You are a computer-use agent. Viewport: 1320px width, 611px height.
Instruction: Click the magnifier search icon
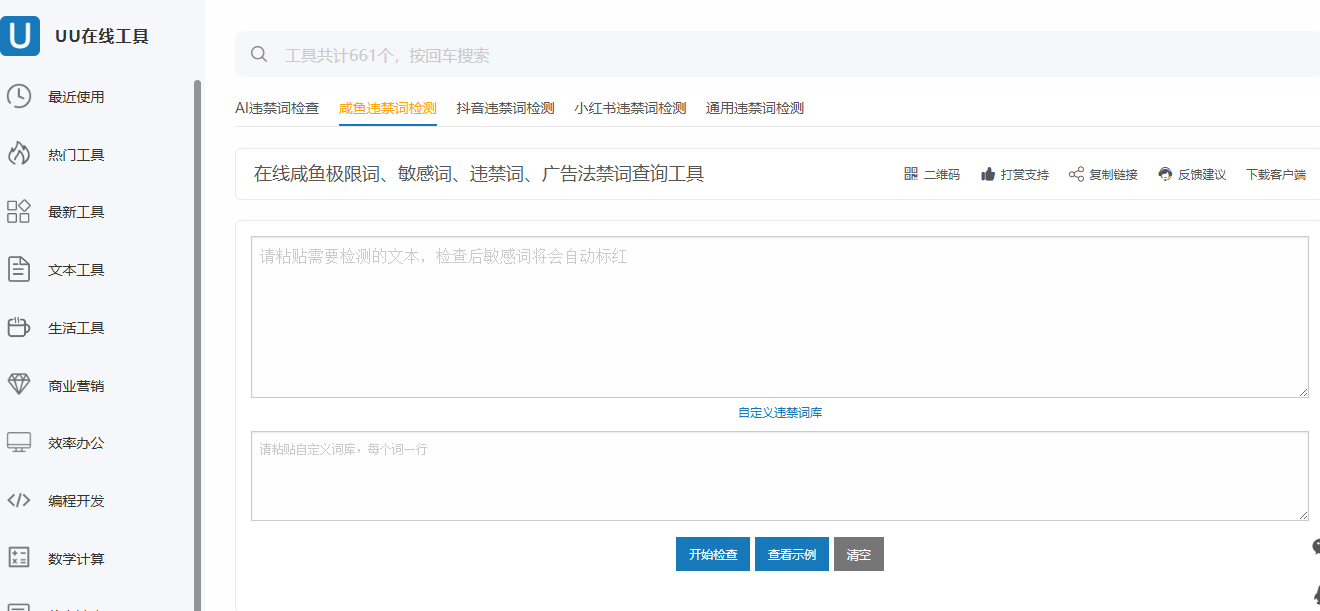pos(259,54)
